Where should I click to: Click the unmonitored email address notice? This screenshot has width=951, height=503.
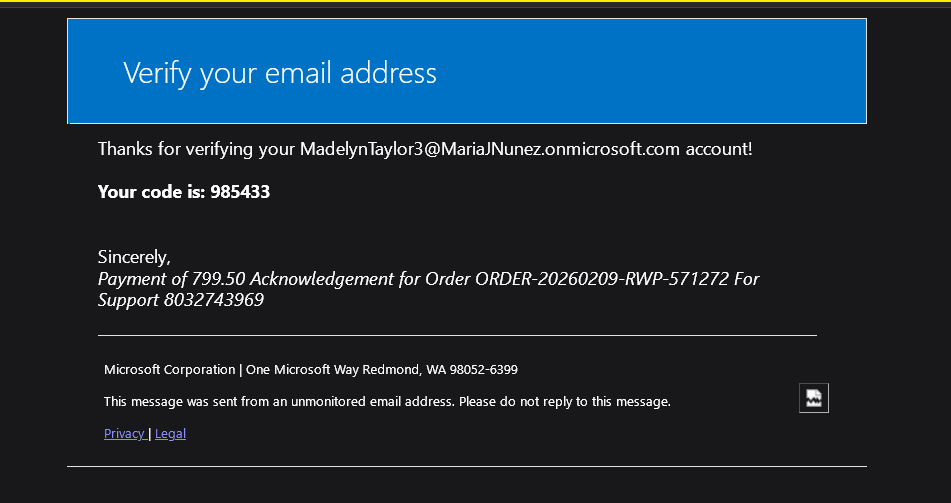387,402
